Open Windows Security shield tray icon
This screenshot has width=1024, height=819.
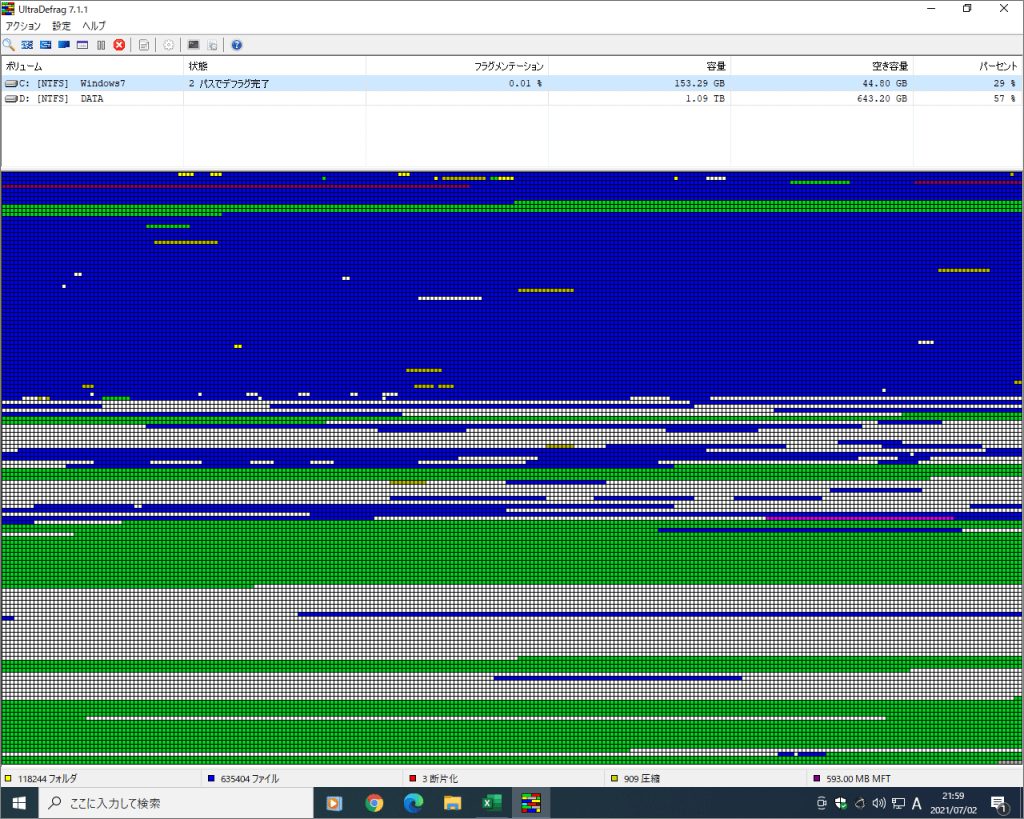pos(841,803)
